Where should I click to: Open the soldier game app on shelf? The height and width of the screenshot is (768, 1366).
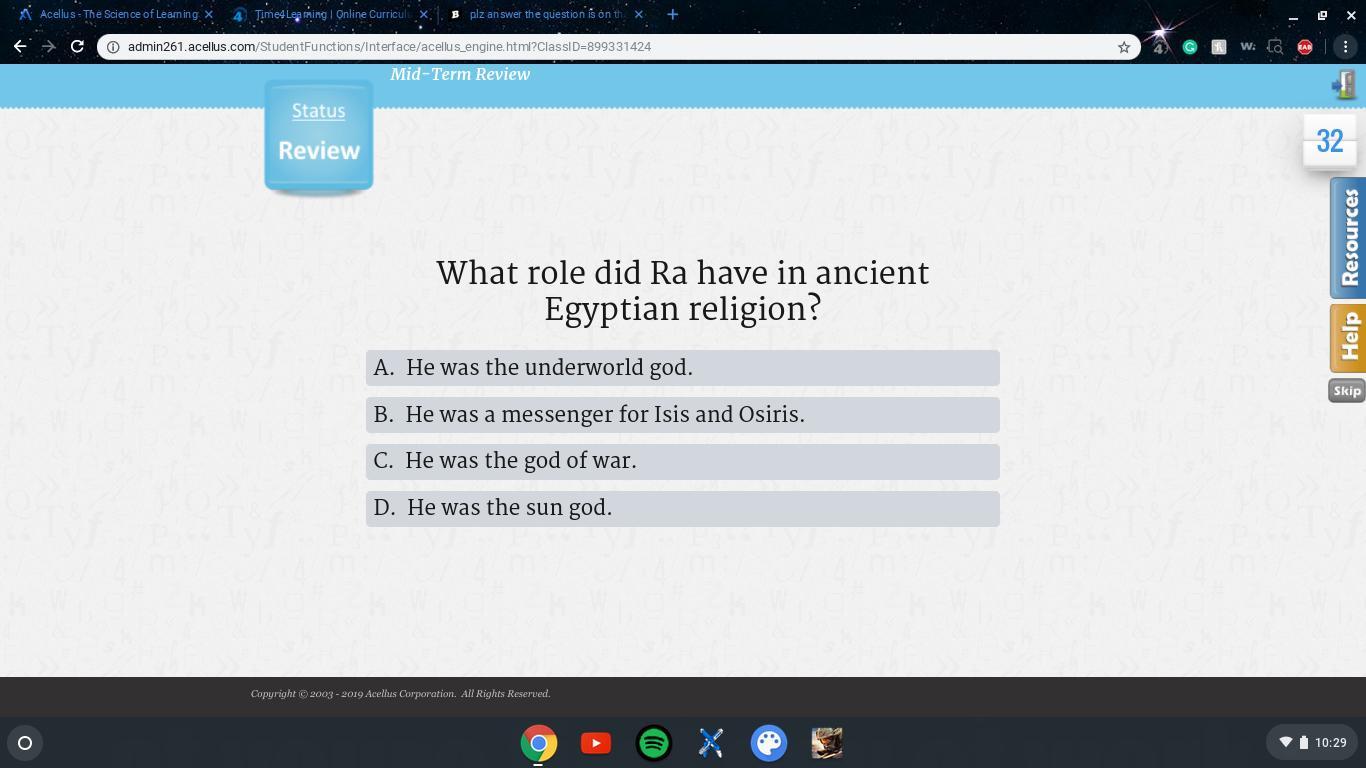tap(827, 743)
